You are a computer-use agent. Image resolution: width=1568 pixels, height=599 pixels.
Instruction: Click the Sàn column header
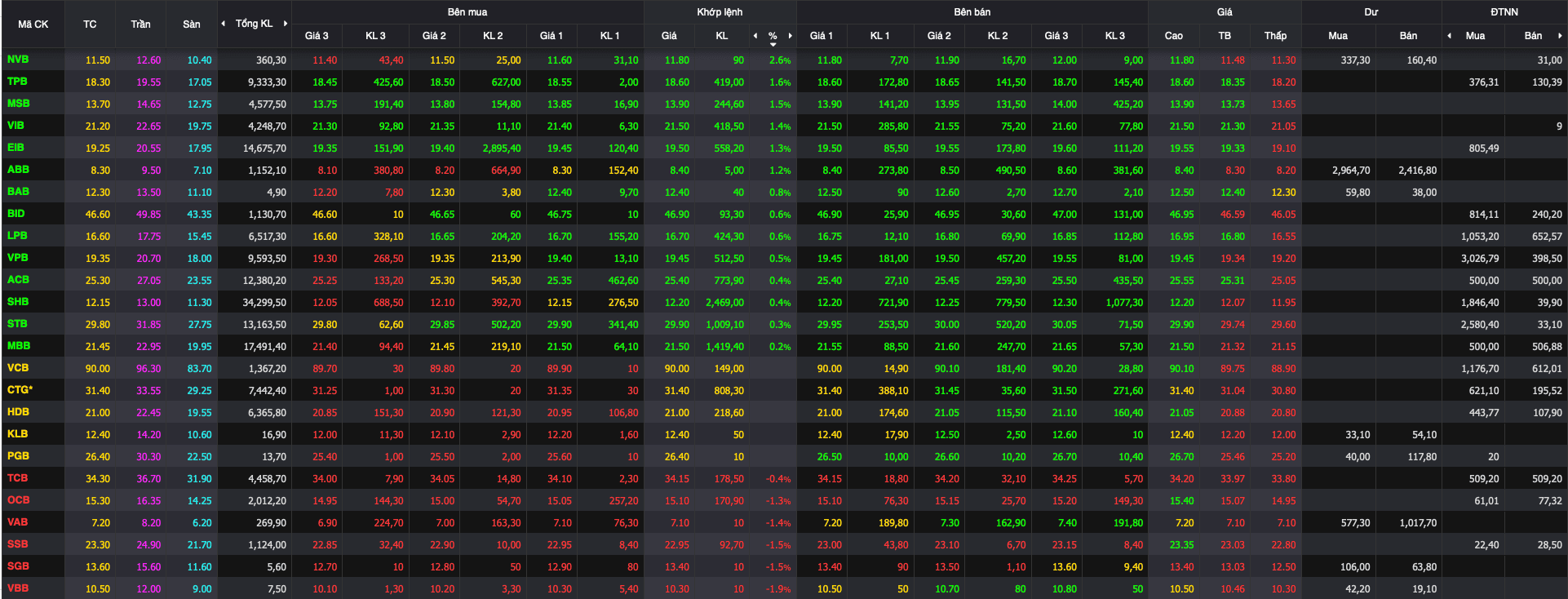(x=192, y=24)
